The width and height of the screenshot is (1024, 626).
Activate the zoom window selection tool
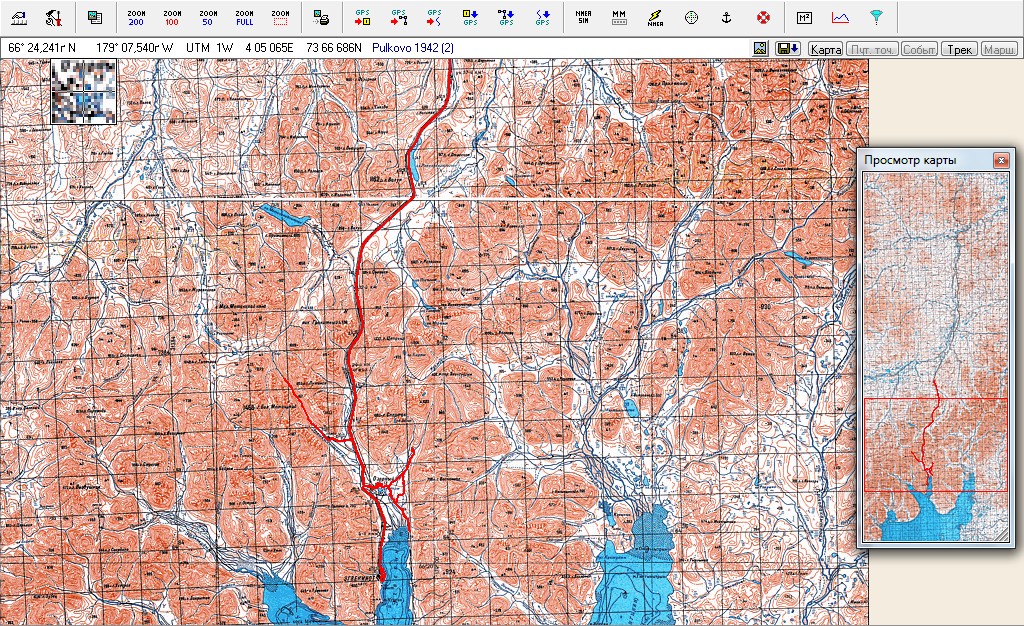click(x=280, y=17)
